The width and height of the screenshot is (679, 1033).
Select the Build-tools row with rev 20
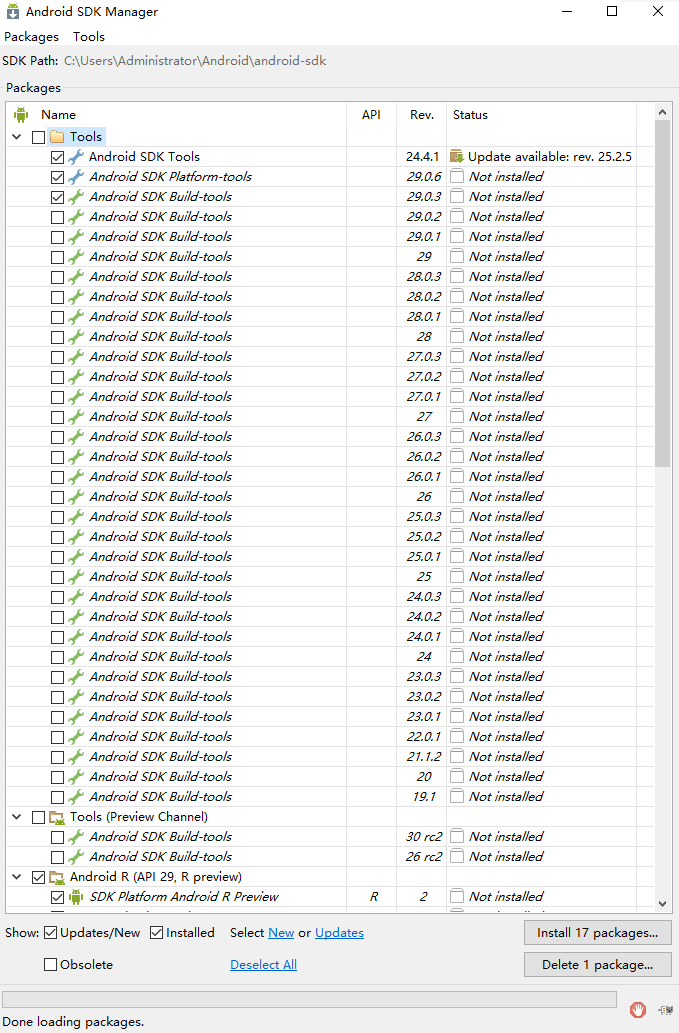(331, 777)
